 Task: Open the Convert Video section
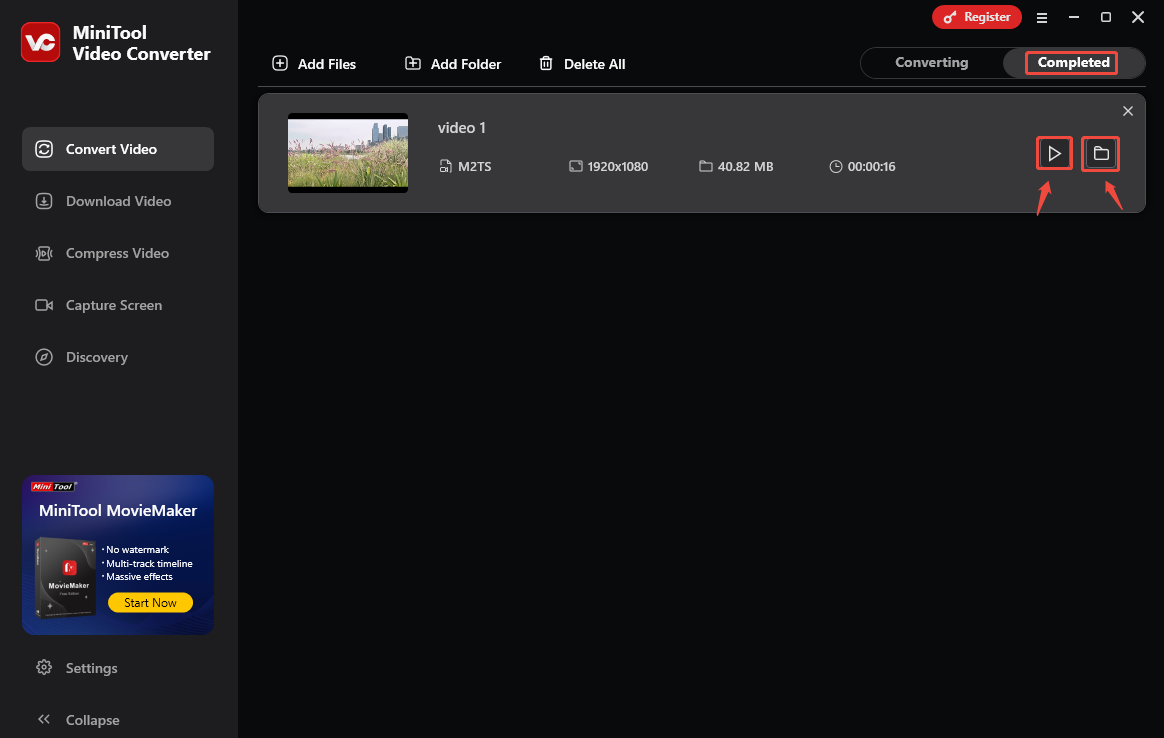[x=118, y=148]
